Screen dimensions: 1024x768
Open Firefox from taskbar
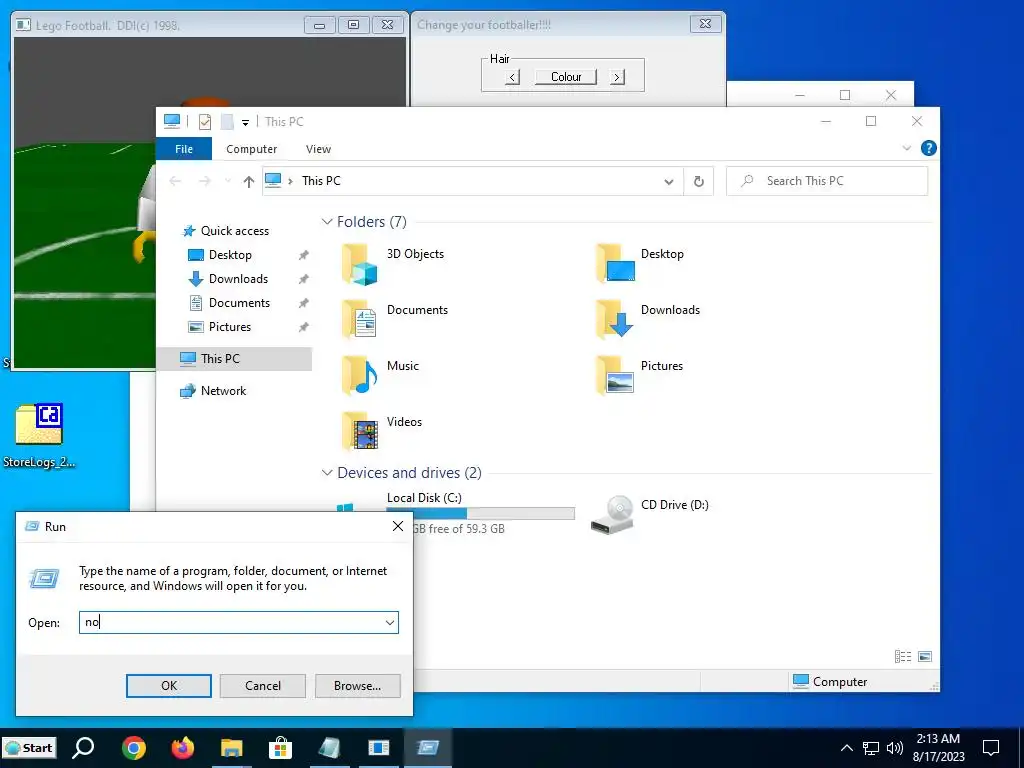pyautogui.click(x=183, y=748)
